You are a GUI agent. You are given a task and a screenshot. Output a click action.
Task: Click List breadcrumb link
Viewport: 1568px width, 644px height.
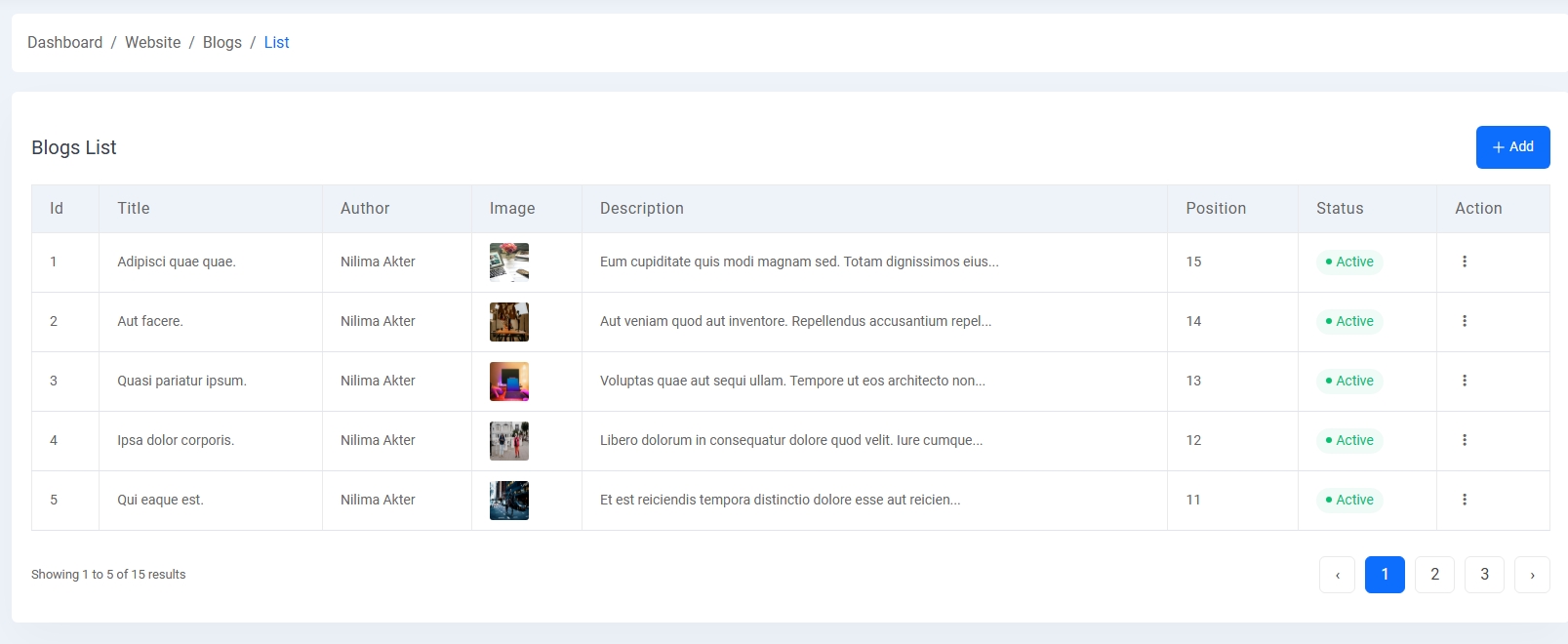click(x=276, y=43)
